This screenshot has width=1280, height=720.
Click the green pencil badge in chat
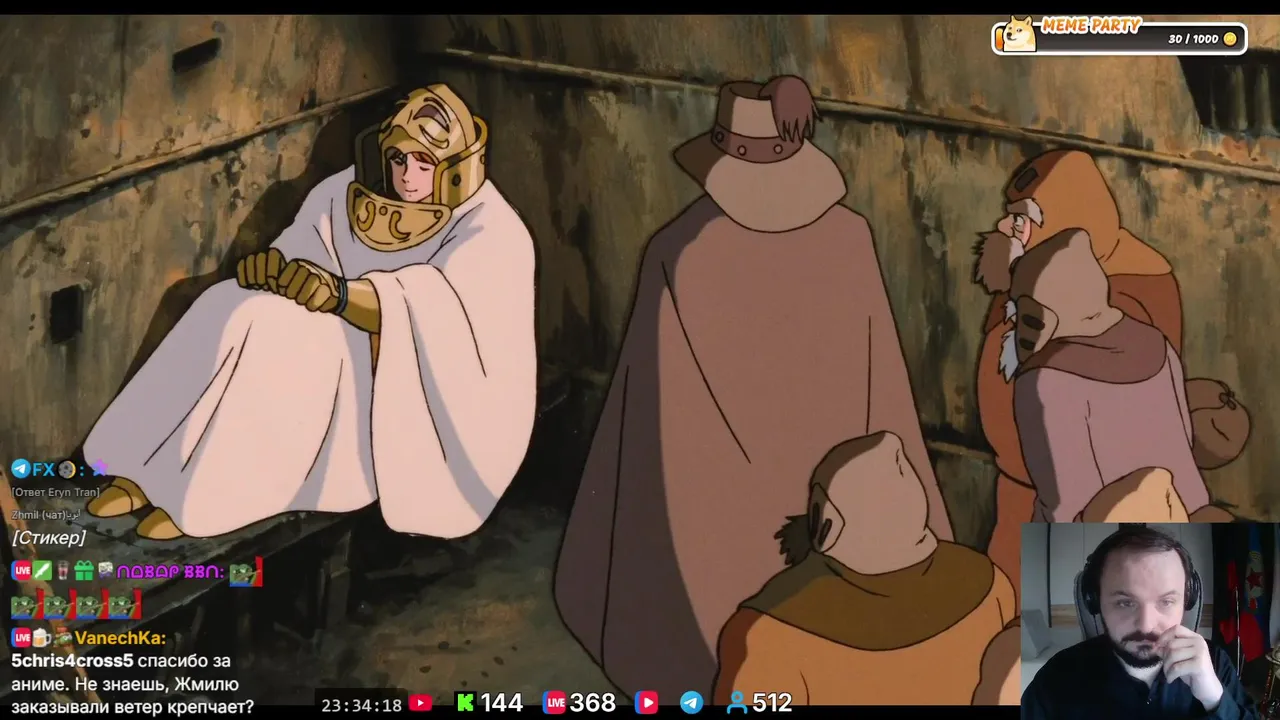click(x=42, y=571)
